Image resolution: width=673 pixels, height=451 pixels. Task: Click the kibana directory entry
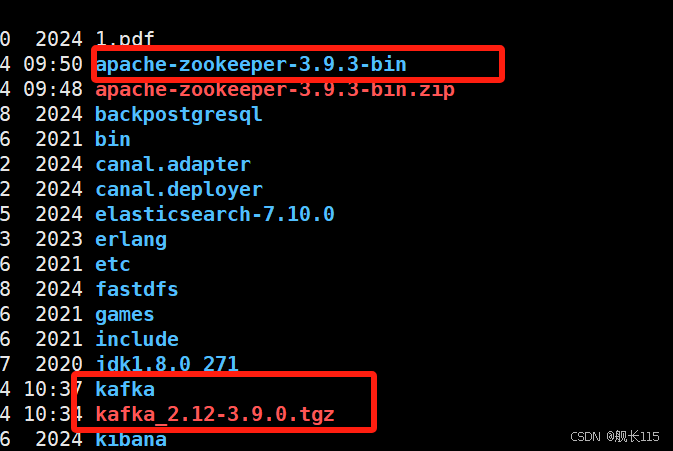point(131,439)
